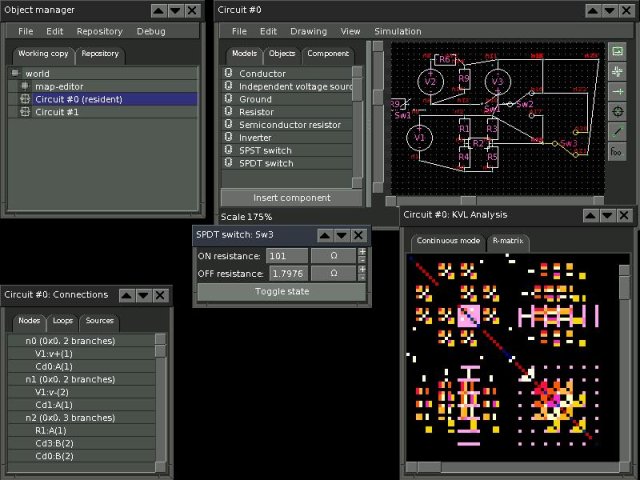The image size is (640, 480).
Task: Click the 'foo' text label tool icon
Action: point(617,151)
